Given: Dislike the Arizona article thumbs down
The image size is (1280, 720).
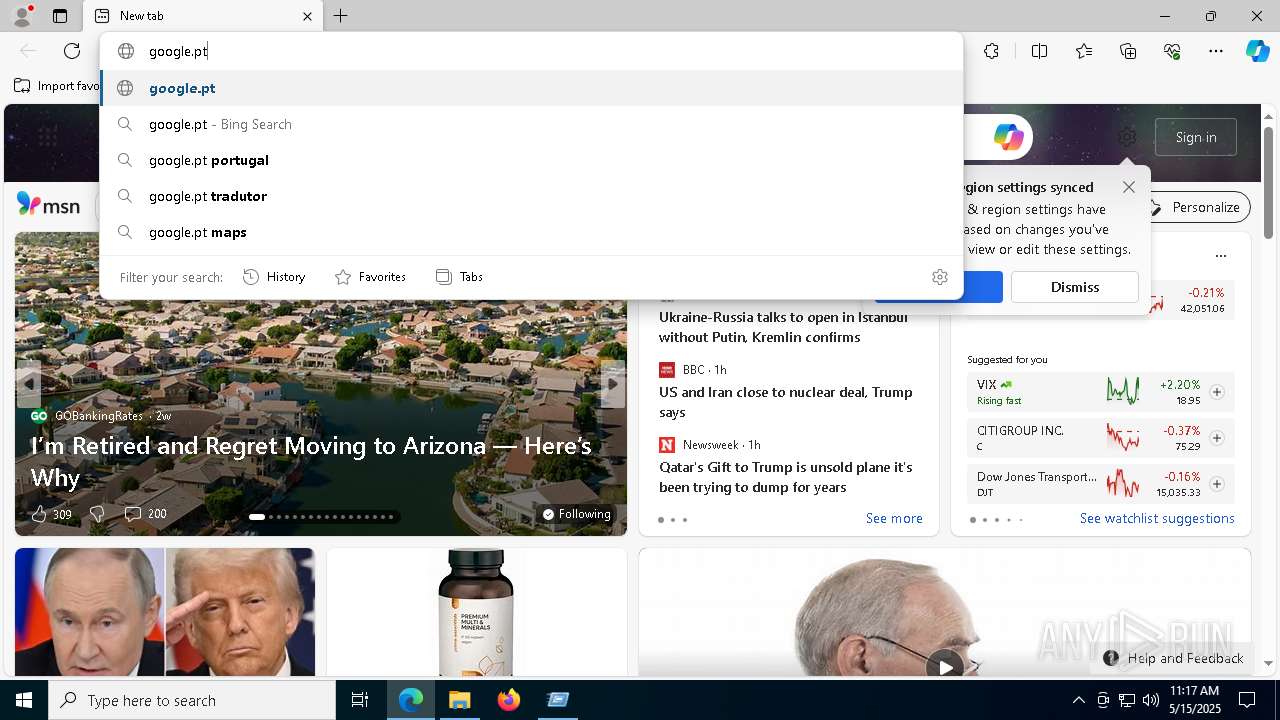Looking at the screenshot, I should point(97,514).
